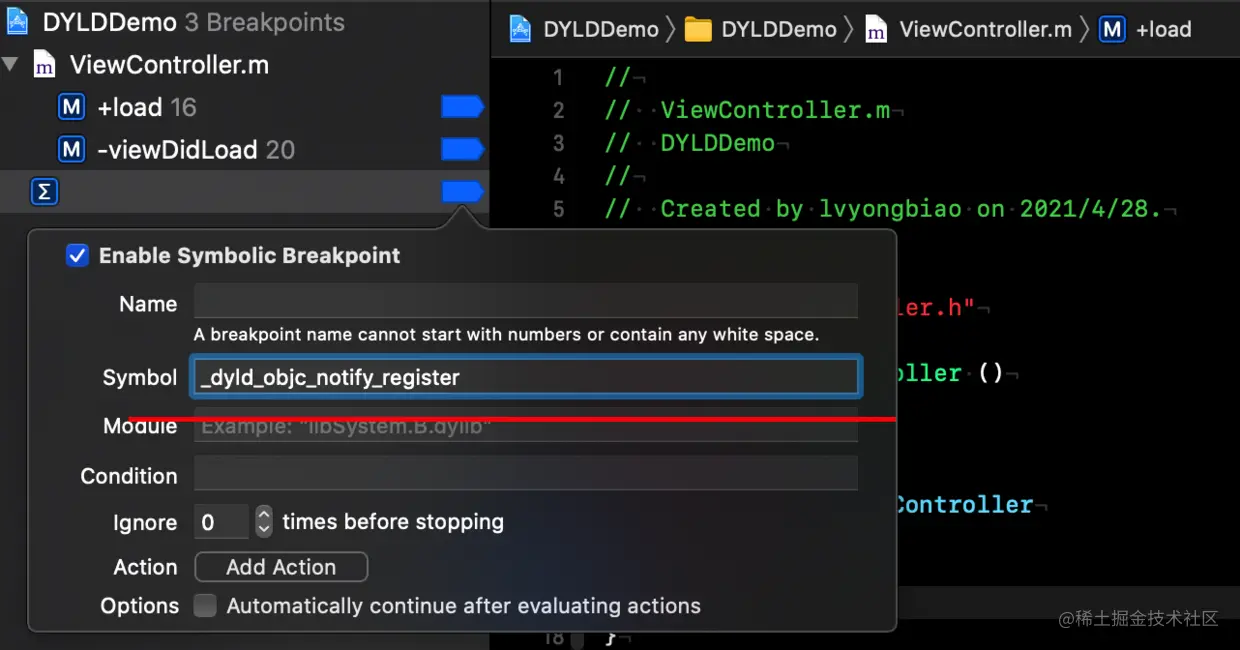Open ViewController.m segment in jump bar
The width and height of the screenshot is (1240, 650).
[985, 29]
